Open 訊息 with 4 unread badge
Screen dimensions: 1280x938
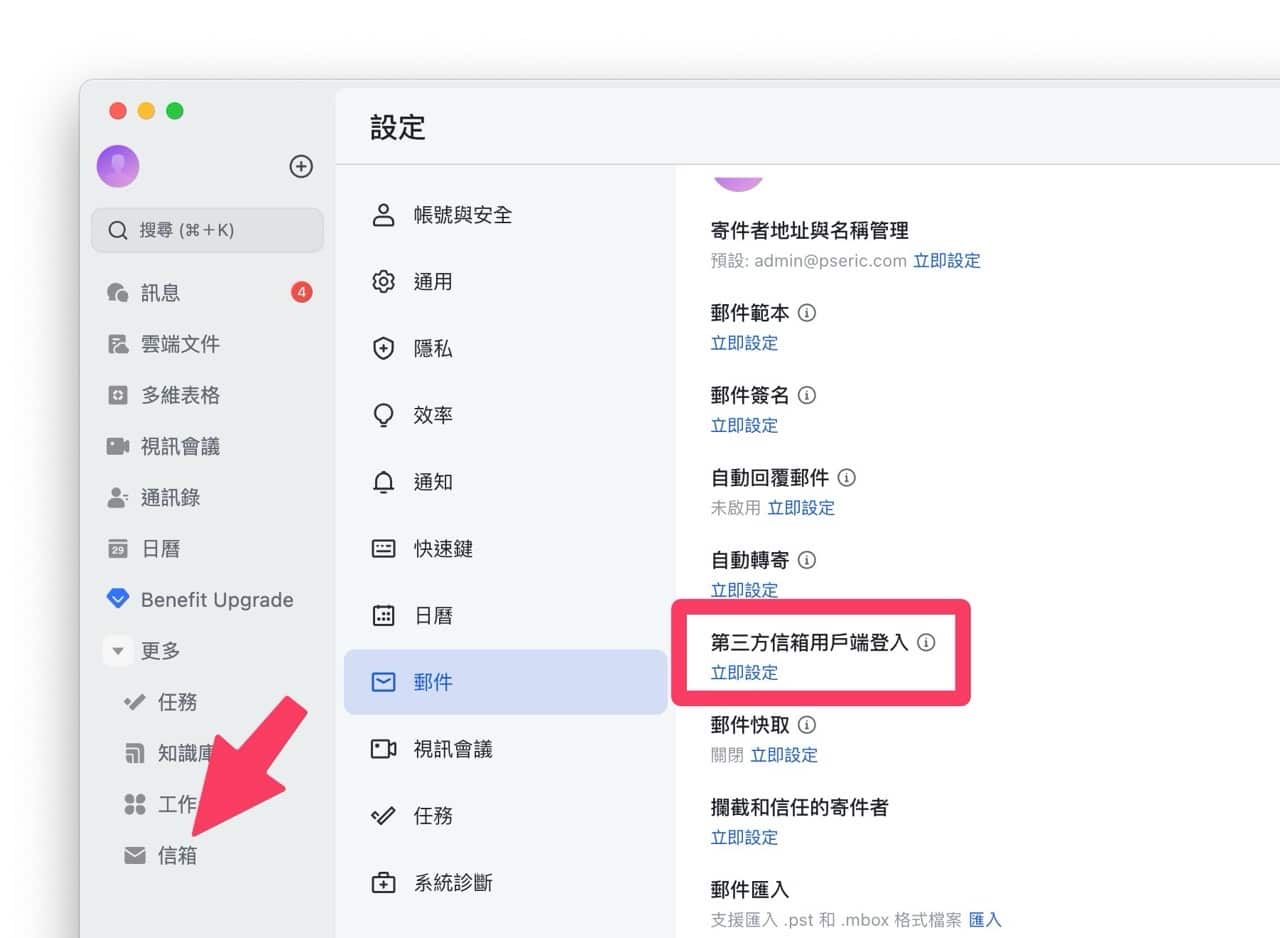coord(160,292)
